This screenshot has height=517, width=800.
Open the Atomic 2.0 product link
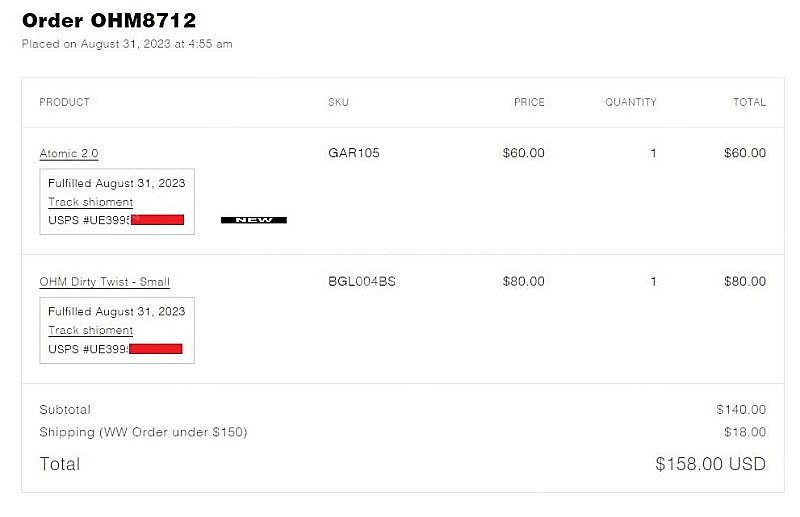[x=69, y=154]
